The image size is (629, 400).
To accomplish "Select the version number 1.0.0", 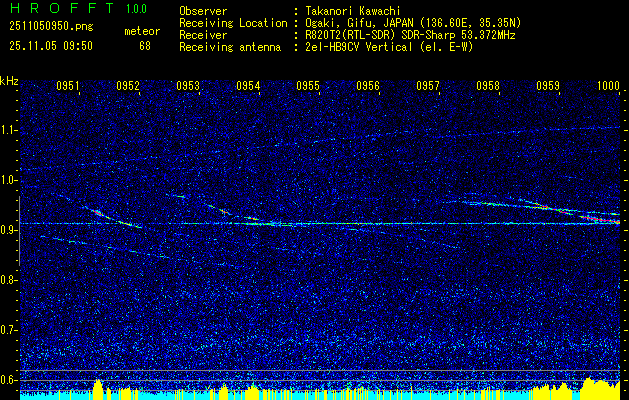I will coord(136,9).
